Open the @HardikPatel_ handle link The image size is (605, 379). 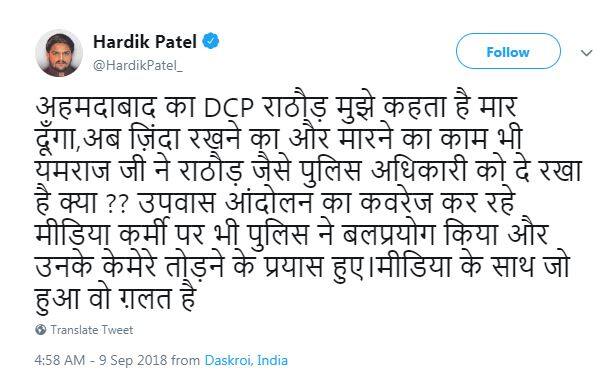click(138, 66)
